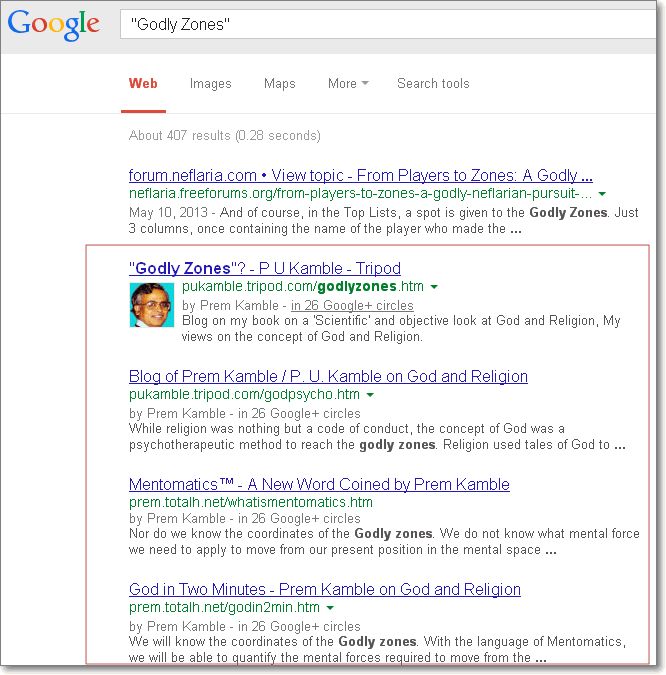Open the forum.neflaria.com result title
This screenshot has width=666, height=675.
pyautogui.click(x=360, y=175)
